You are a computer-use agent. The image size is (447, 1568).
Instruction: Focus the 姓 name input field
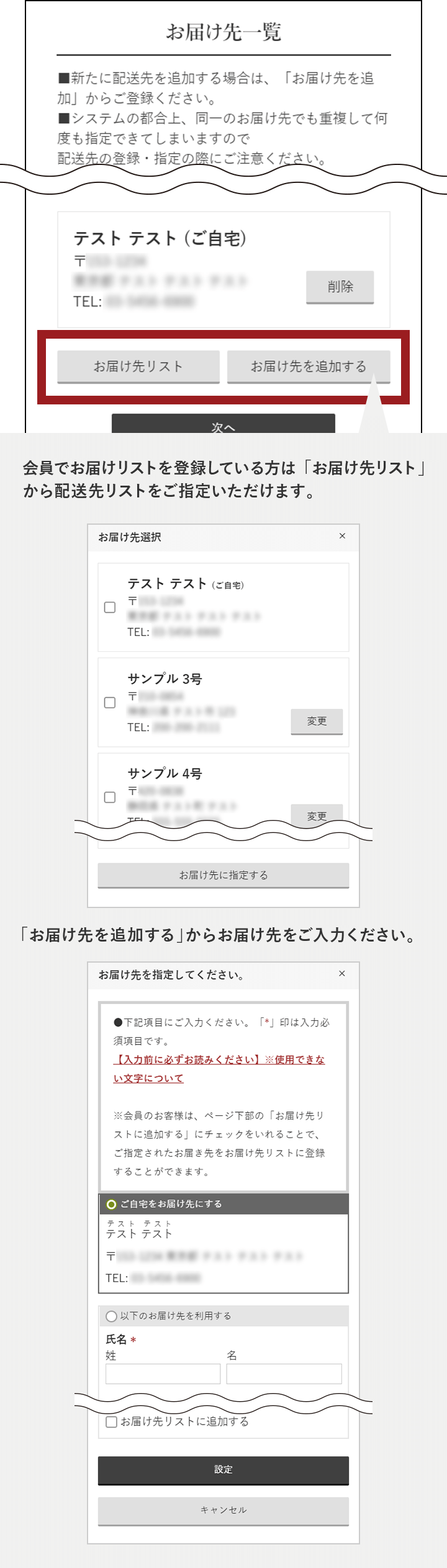click(x=163, y=1373)
